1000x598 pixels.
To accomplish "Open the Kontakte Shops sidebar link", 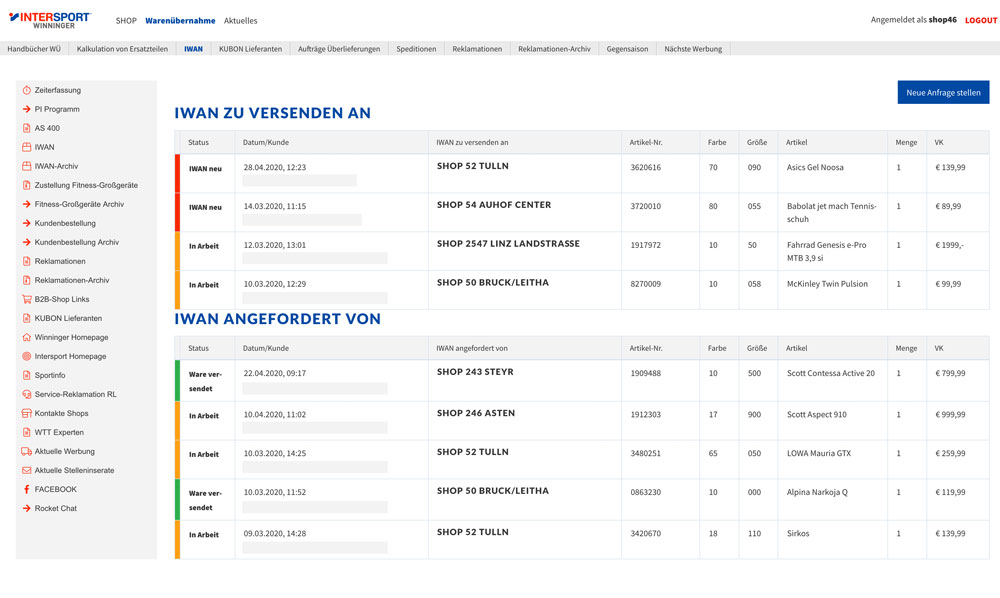I will (x=61, y=413).
